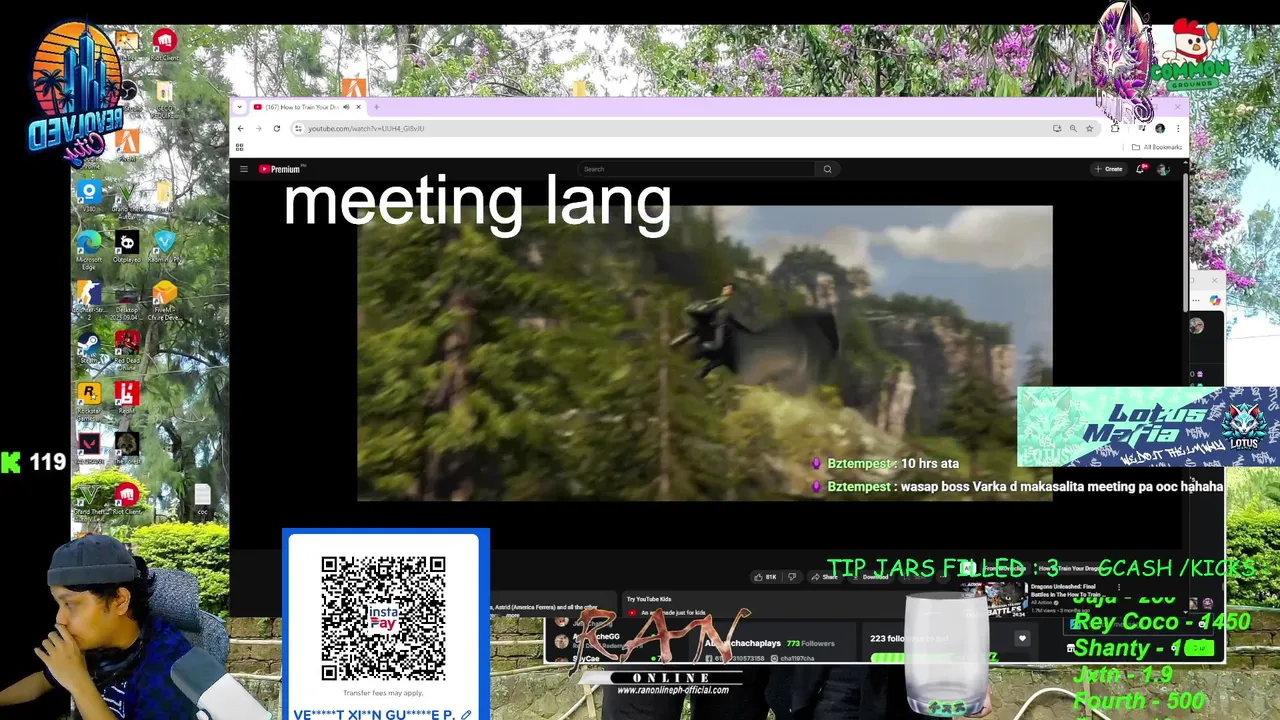
Task: Open the Chrome profile avatar
Action: 1160,128
